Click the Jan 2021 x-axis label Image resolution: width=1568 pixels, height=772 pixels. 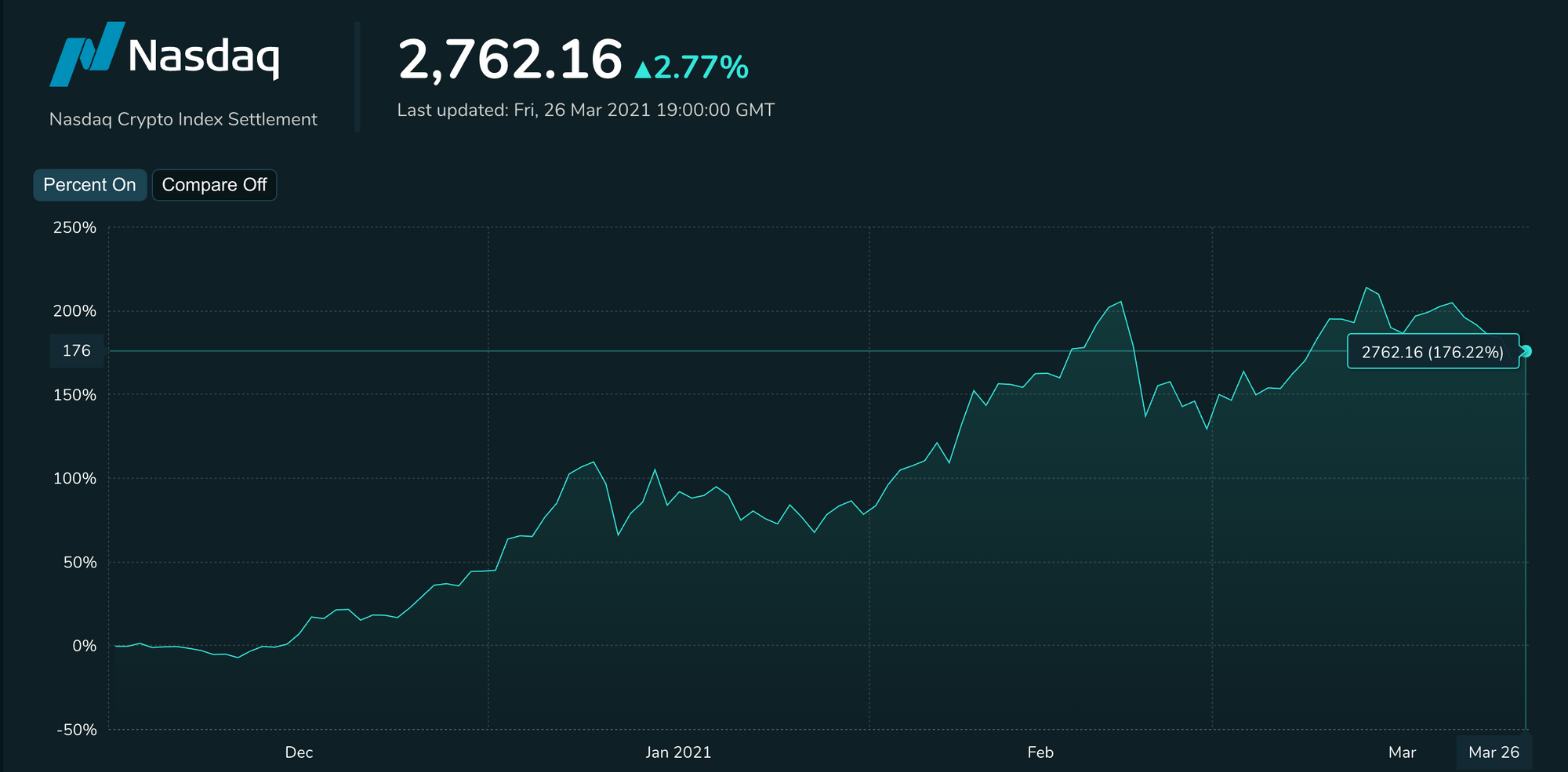click(678, 752)
